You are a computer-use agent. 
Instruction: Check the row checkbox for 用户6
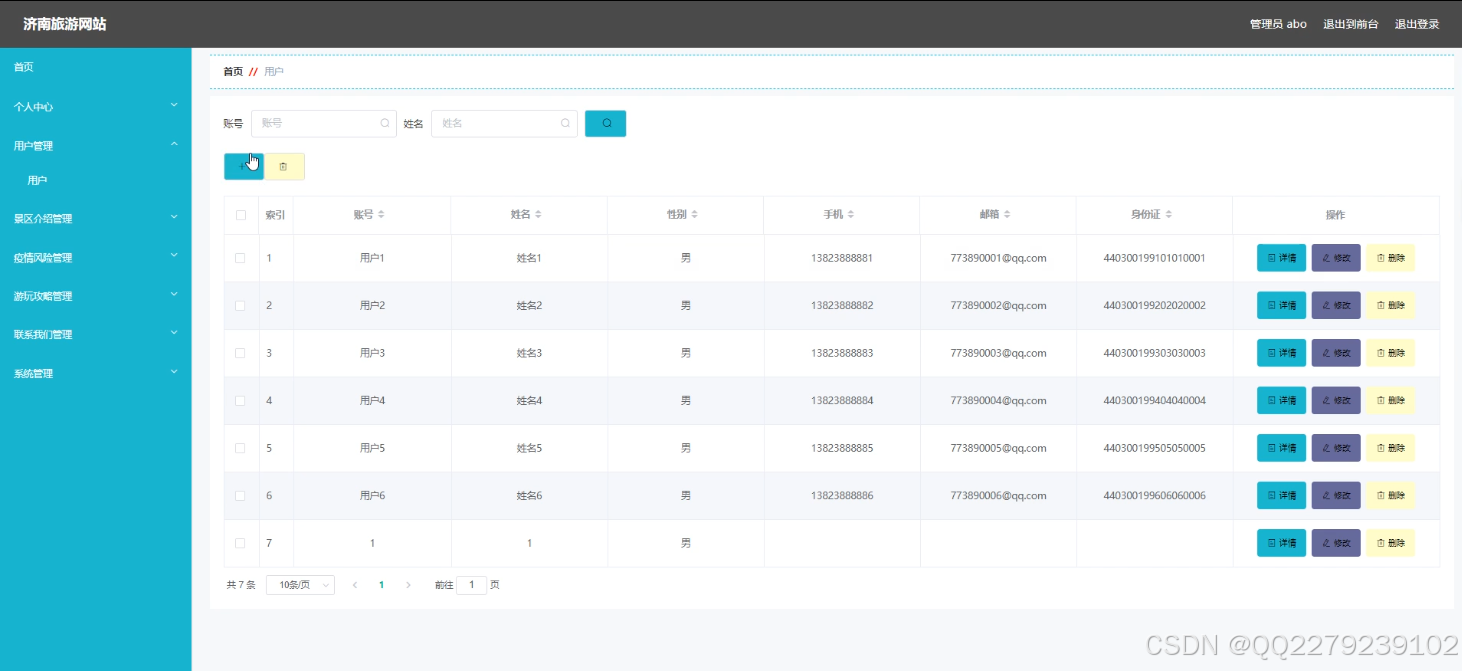point(240,495)
